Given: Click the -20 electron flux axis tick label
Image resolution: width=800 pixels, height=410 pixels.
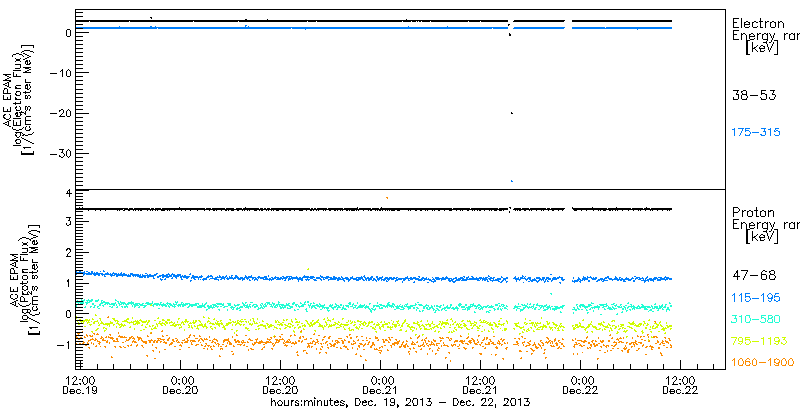Looking at the screenshot, I should (61, 113).
